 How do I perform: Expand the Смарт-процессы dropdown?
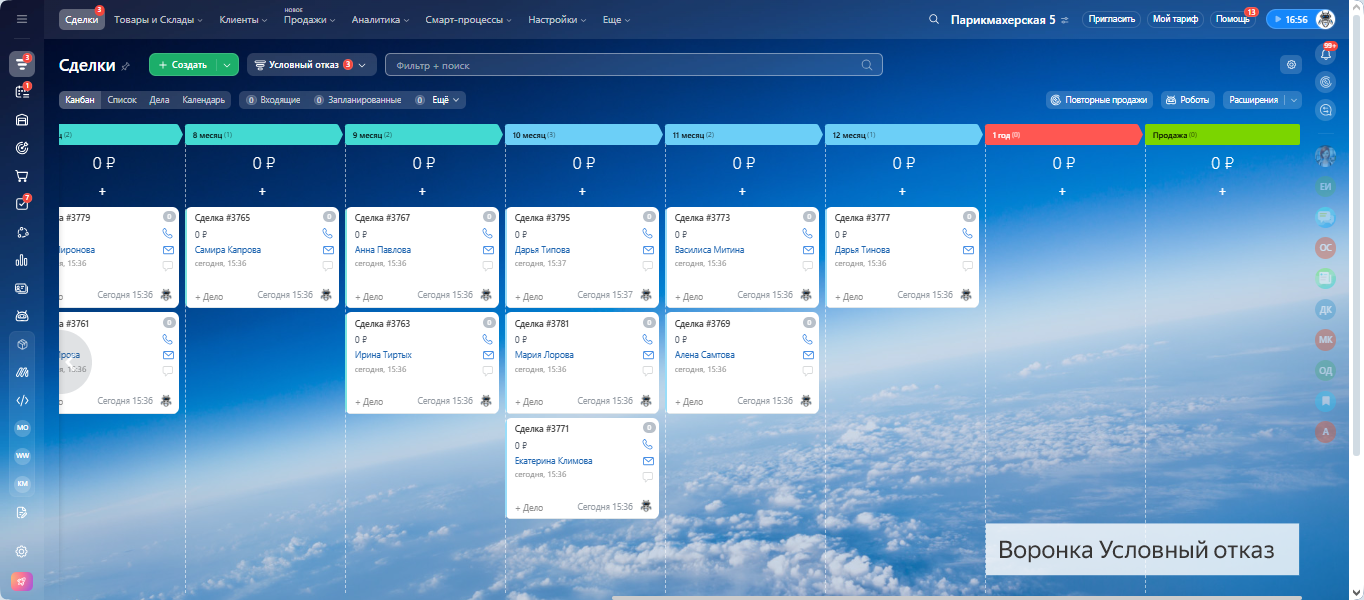pyautogui.click(x=469, y=19)
